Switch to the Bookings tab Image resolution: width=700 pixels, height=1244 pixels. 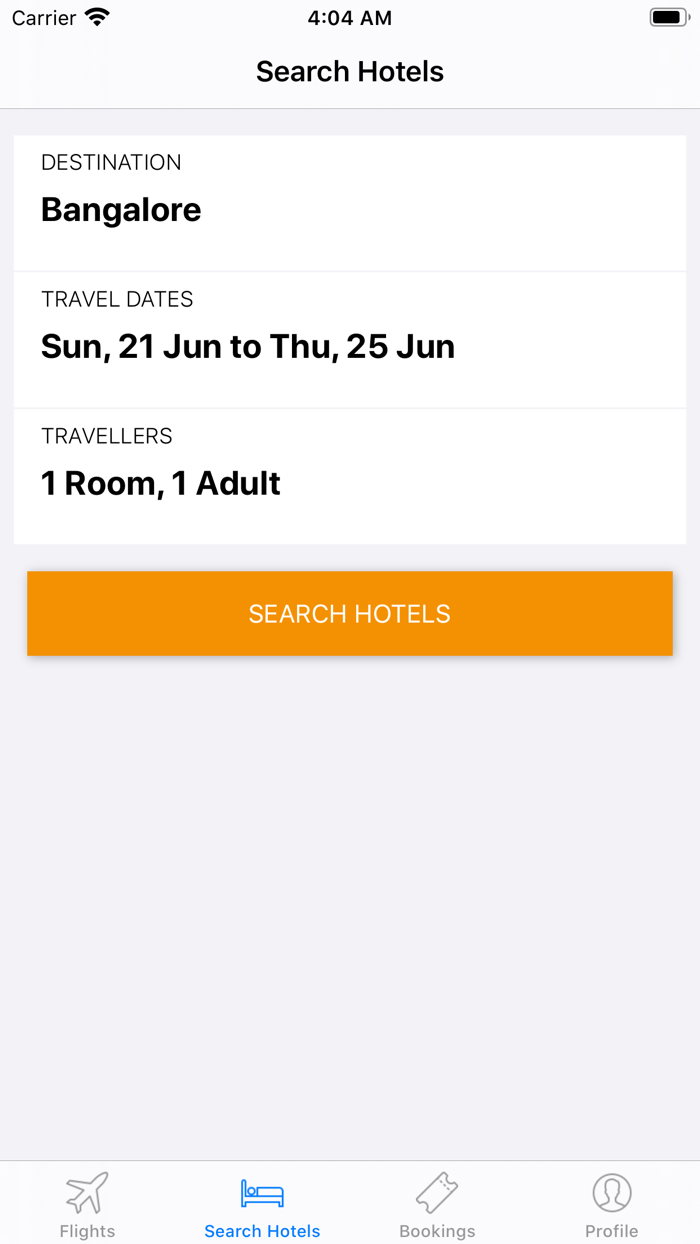[x=437, y=1203]
